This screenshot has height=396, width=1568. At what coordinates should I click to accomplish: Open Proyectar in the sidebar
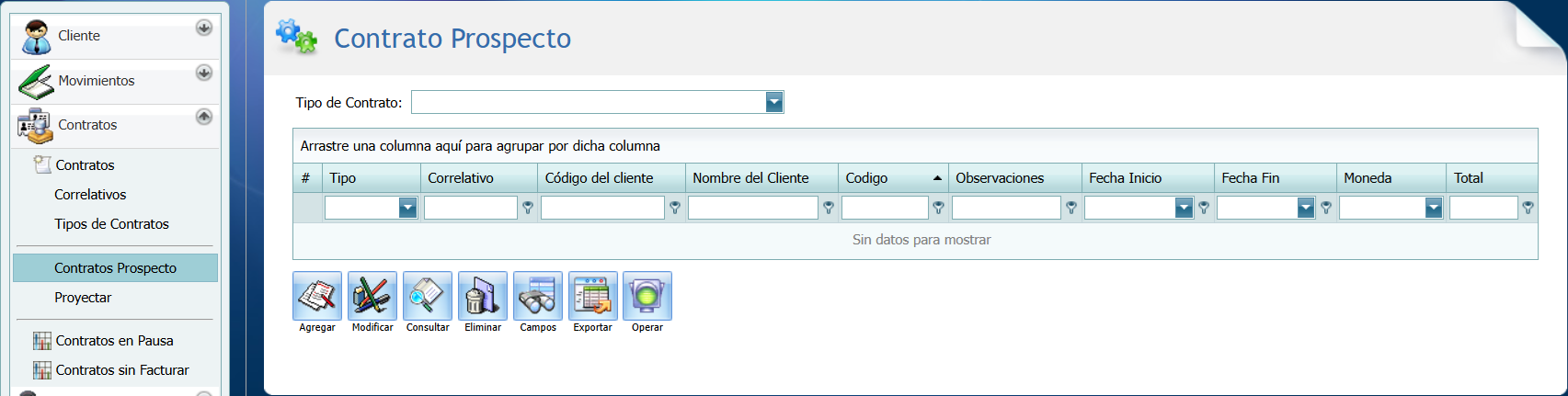tap(83, 298)
